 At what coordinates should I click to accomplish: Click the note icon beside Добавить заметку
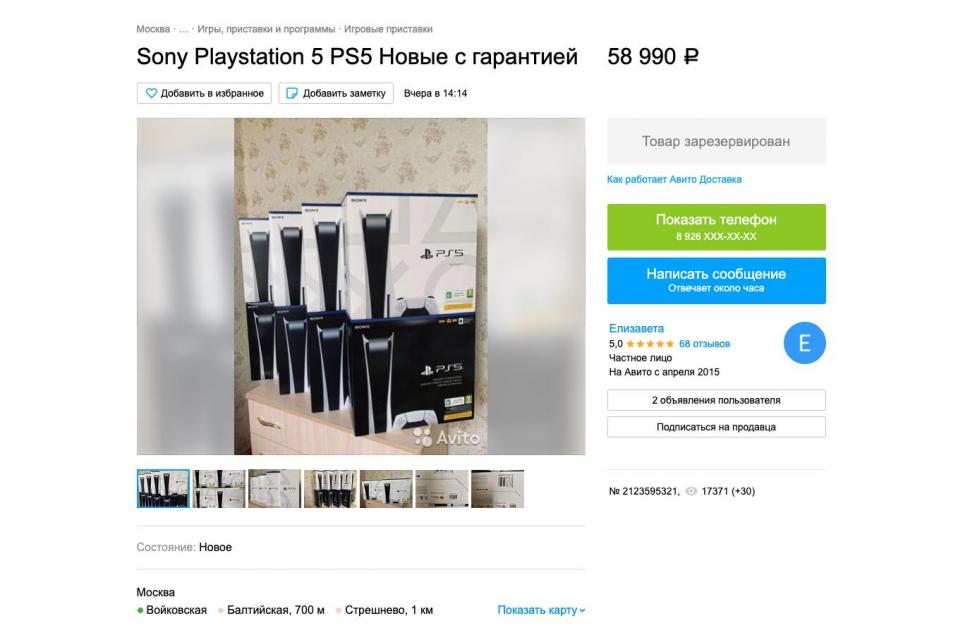pos(292,93)
